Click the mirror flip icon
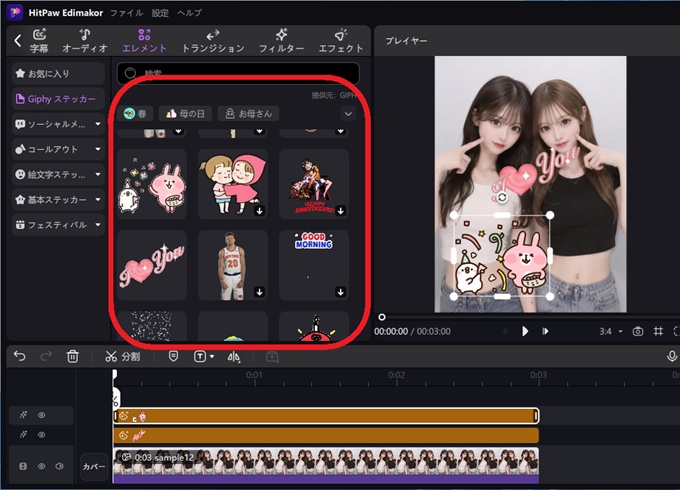The width and height of the screenshot is (680, 490). (x=233, y=356)
